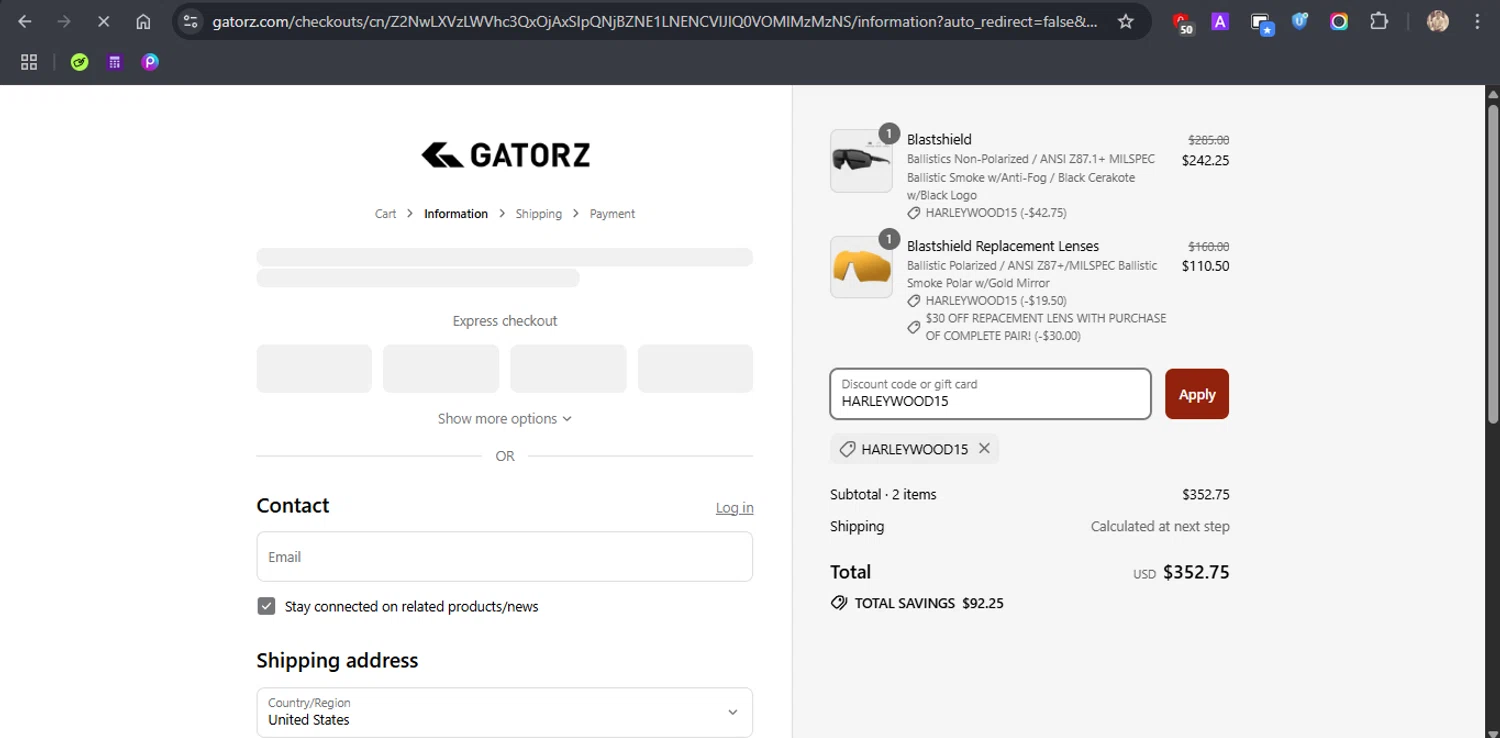
Task: Click the TOTAL SAVINGS $92.25 text
Action: 929,603
